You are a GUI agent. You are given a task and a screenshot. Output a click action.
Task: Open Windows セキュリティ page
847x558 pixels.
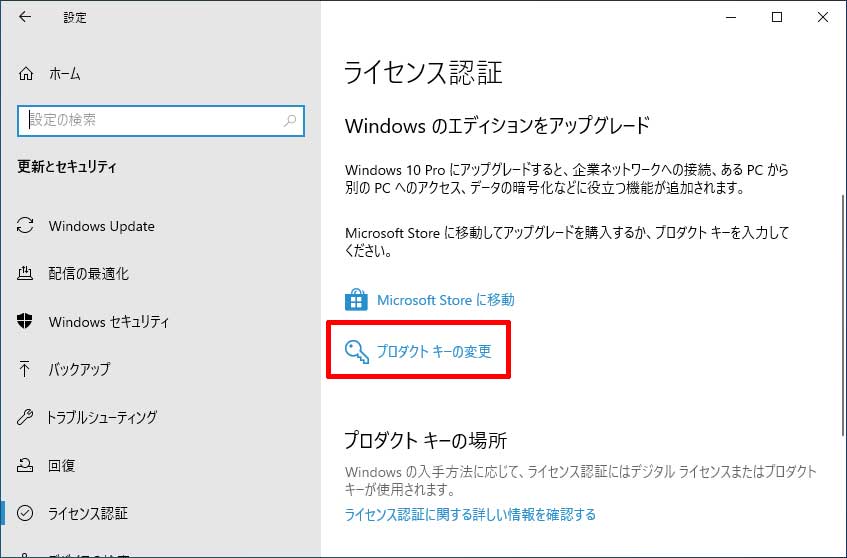109,322
